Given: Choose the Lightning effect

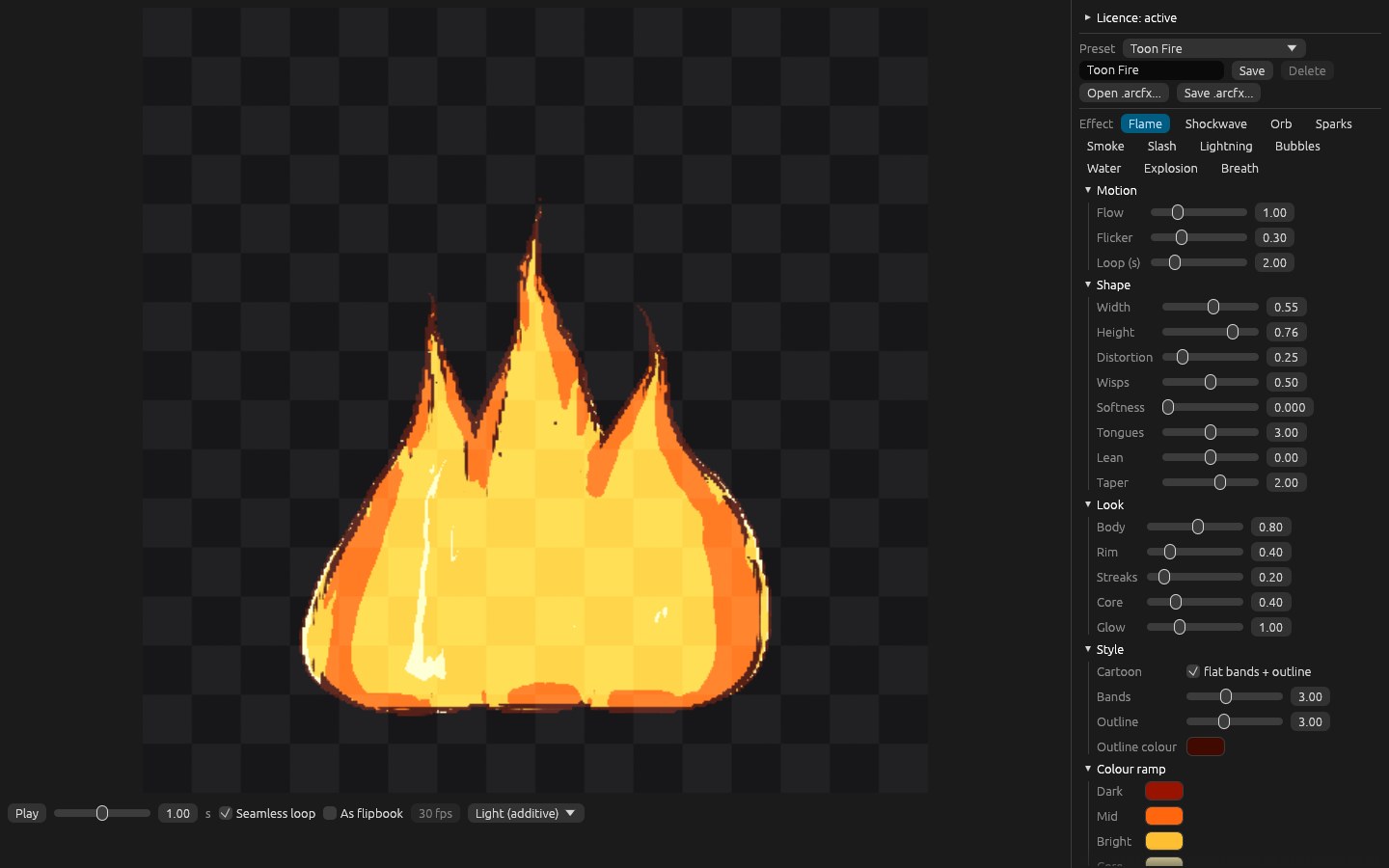Looking at the screenshot, I should click(1226, 146).
